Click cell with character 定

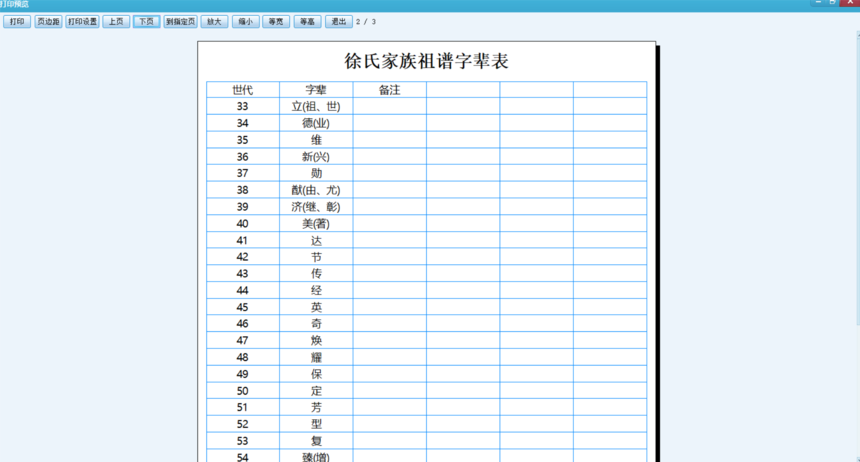click(316, 391)
